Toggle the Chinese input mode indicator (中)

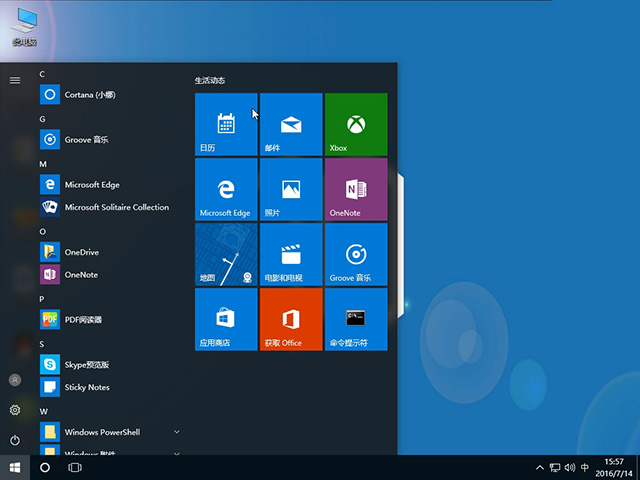click(585, 467)
